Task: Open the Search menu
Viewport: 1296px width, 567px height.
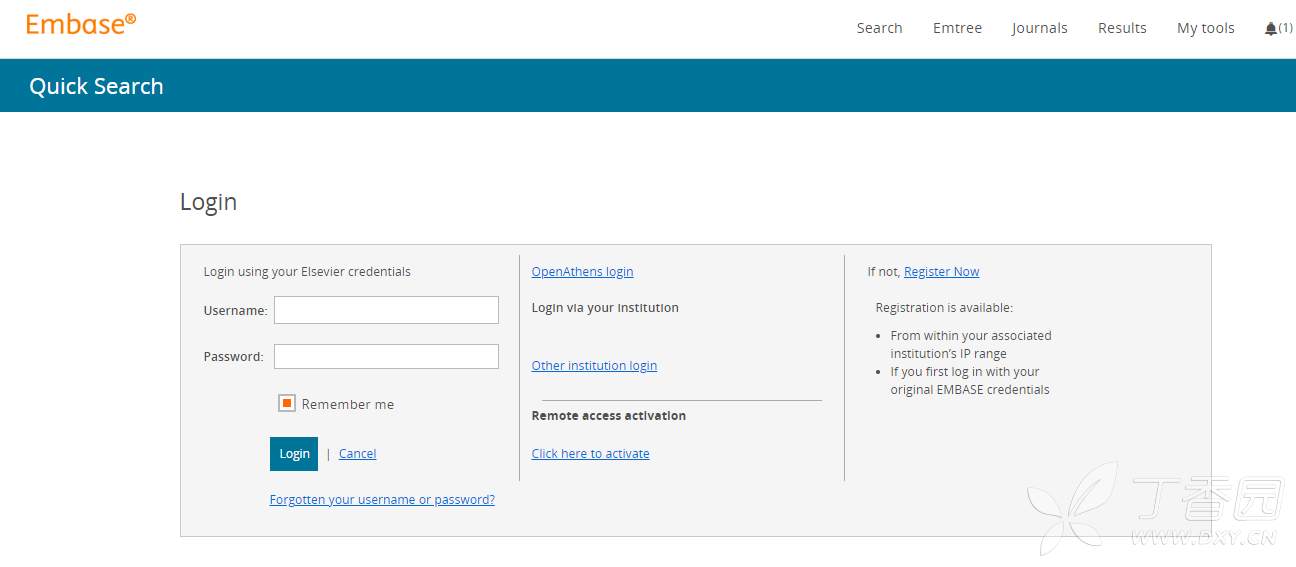Action: 879,28
